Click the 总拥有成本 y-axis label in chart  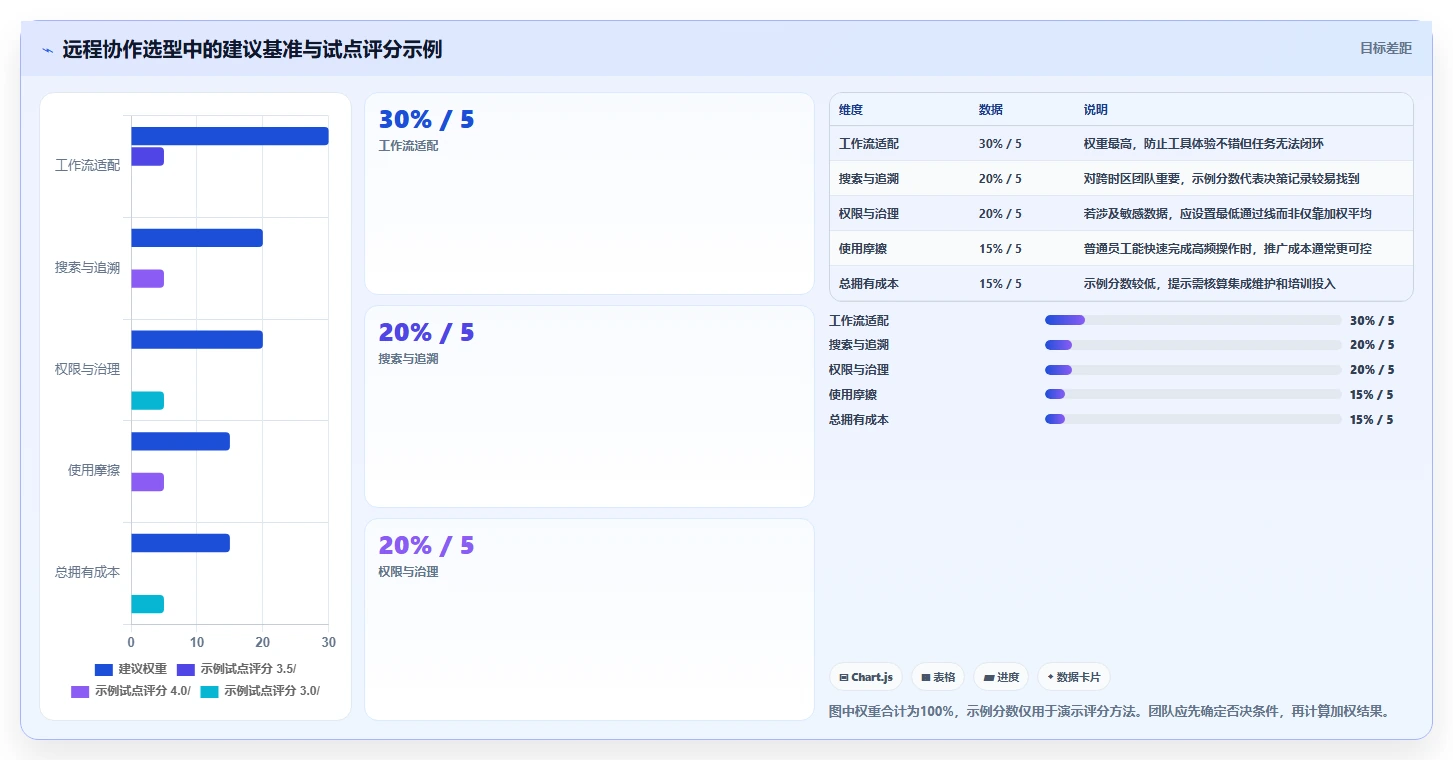click(x=88, y=572)
